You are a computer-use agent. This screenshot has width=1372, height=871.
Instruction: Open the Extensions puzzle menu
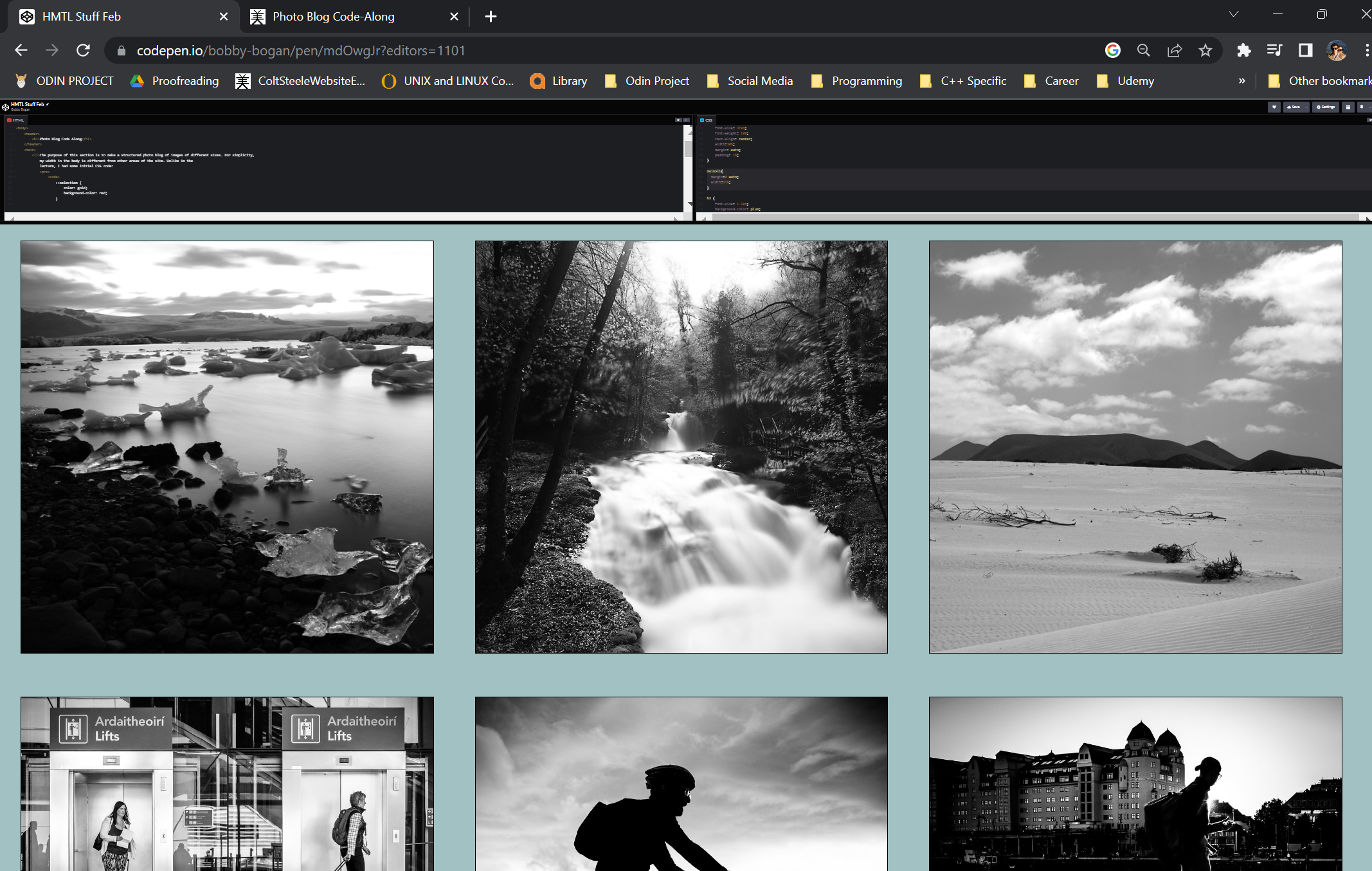click(x=1244, y=50)
